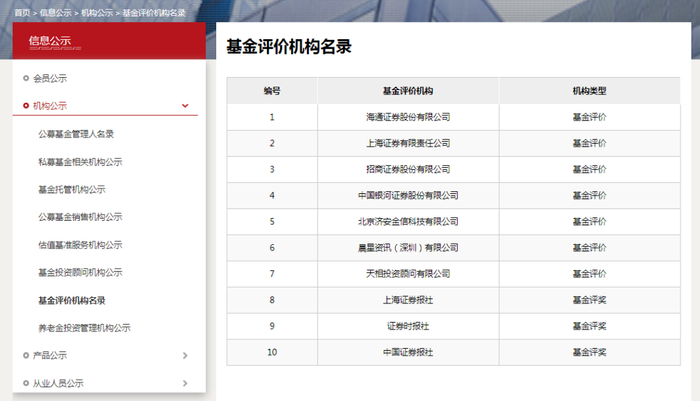Image resolution: width=700 pixels, height=401 pixels.
Task: Click the 产品公示 bullet circle icon
Action: click(26, 355)
